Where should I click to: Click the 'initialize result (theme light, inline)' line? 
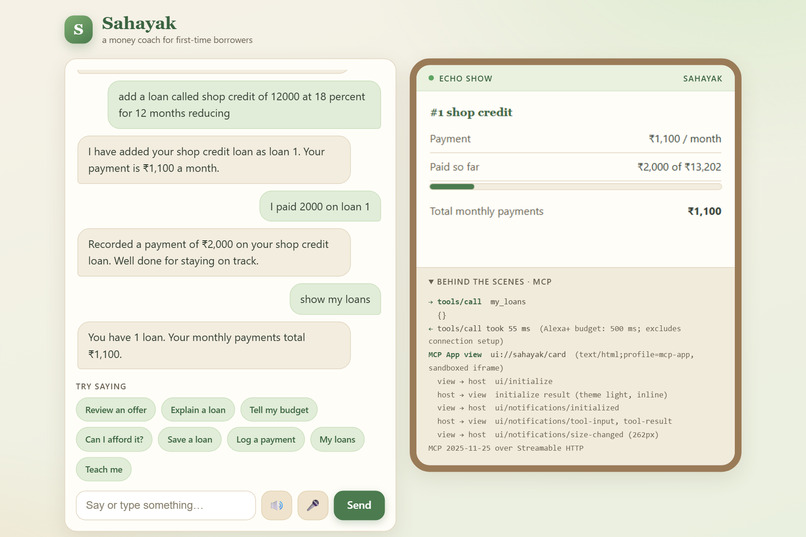(552, 395)
